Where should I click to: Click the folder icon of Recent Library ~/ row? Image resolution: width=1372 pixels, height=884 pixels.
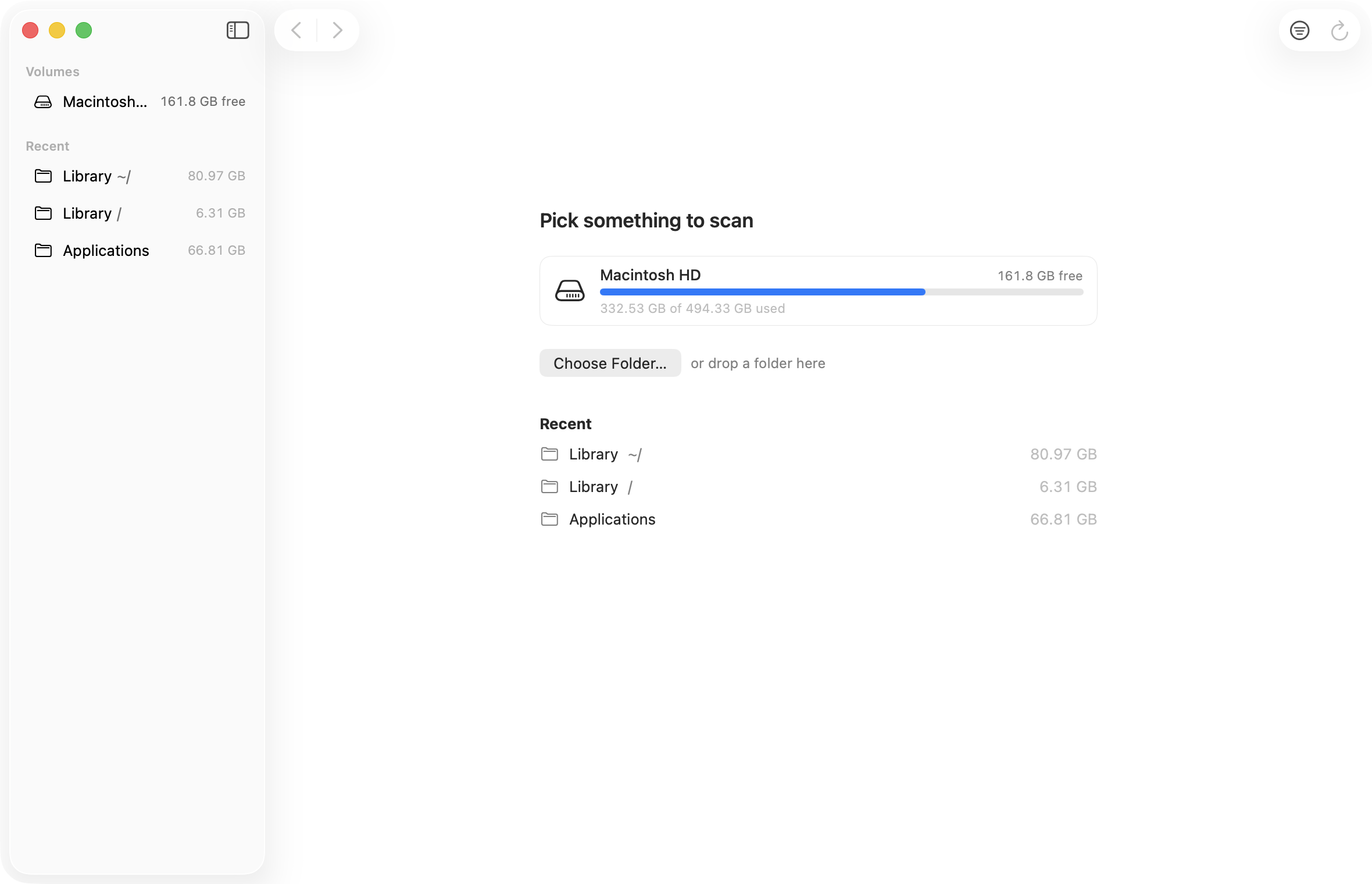point(549,454)
